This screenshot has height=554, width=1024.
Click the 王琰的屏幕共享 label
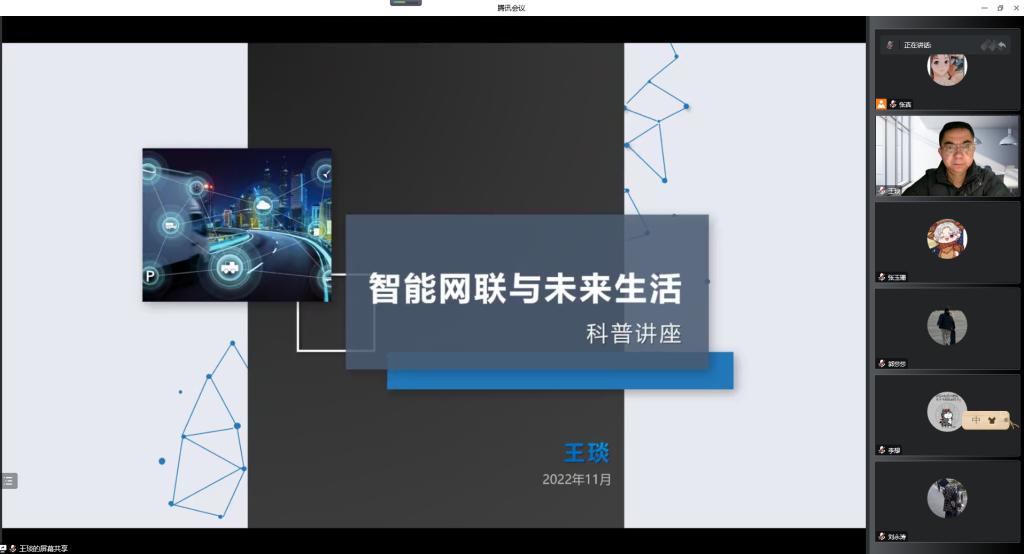click(43, 548)
